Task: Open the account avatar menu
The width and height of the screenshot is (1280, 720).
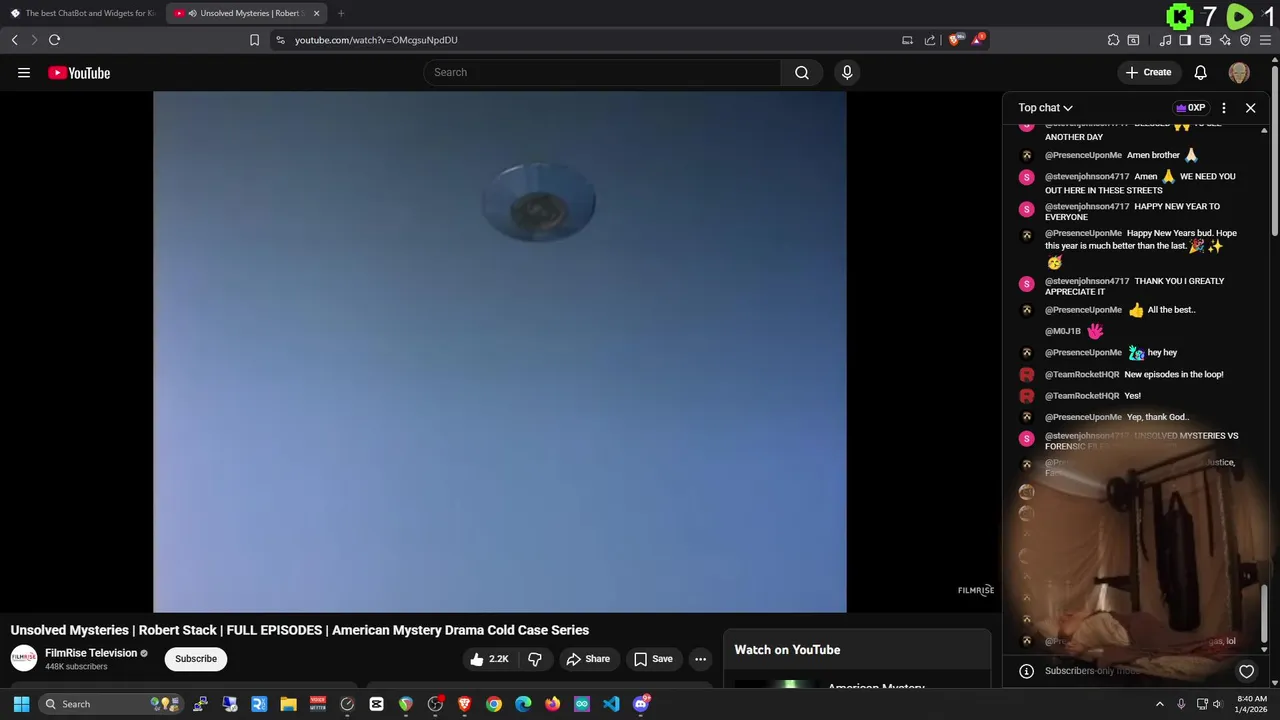Action: [x=1239, y=72]
